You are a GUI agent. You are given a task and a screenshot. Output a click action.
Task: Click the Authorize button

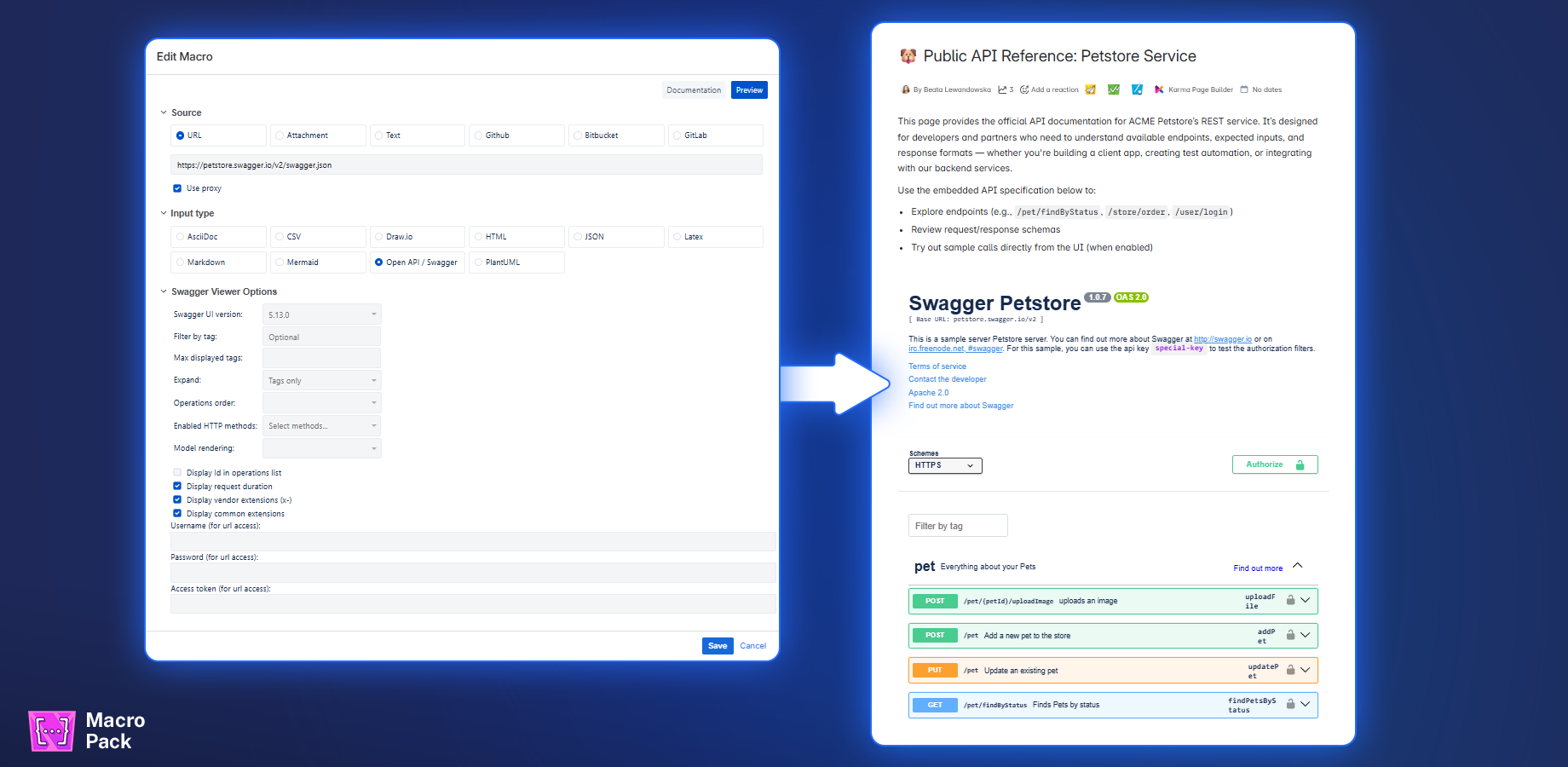(x=1275, y=464)
